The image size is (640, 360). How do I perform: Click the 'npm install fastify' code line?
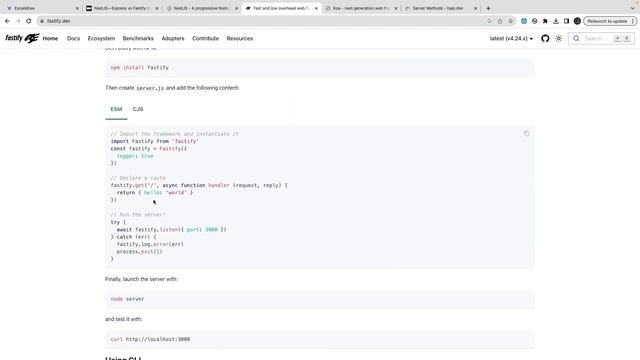tap(139, 67)
